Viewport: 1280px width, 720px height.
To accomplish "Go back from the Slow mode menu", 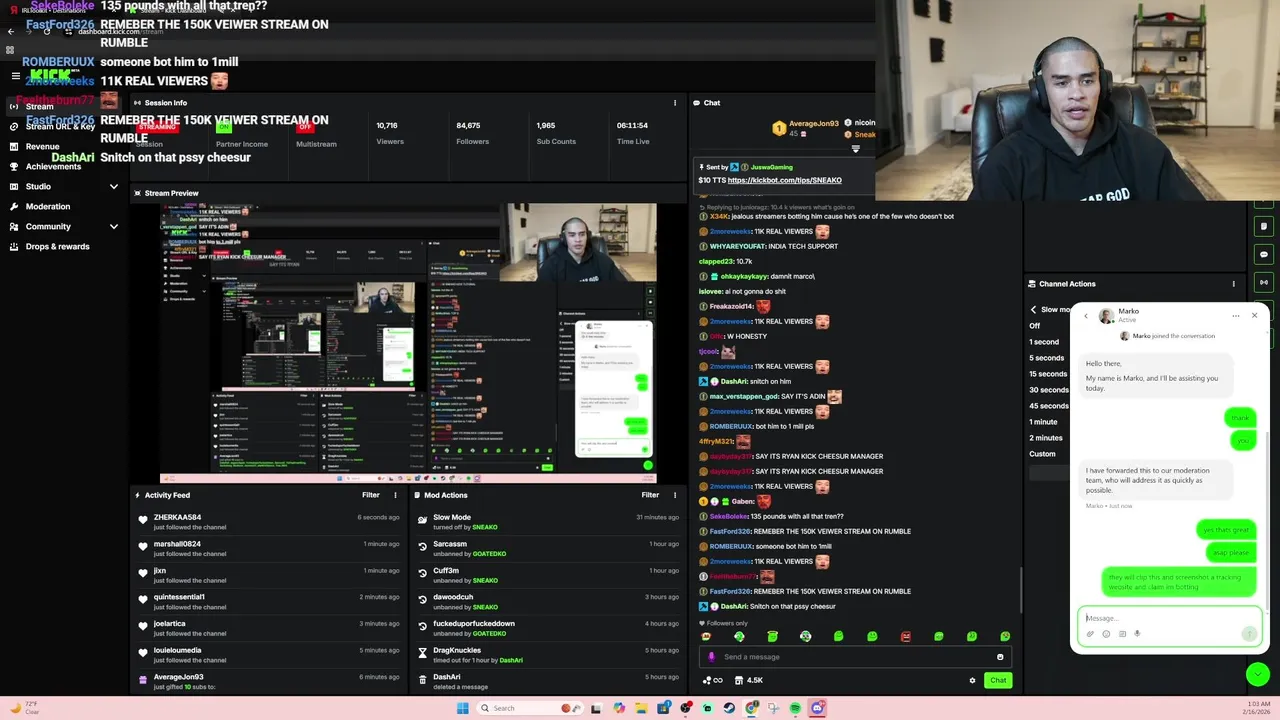I will (x=1034, y=310).
